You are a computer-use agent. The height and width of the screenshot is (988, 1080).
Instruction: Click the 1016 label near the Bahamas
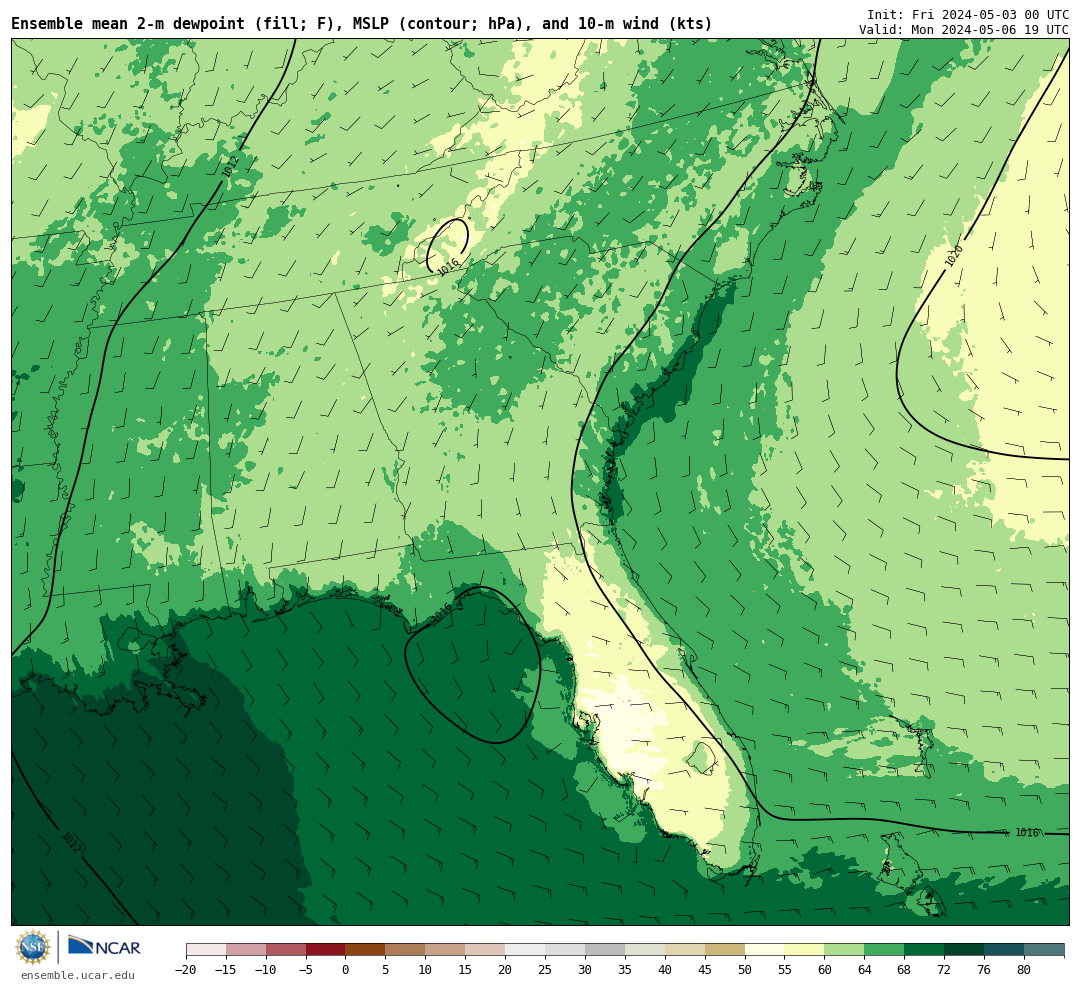pyautogui.click(x=1027, y=832)
